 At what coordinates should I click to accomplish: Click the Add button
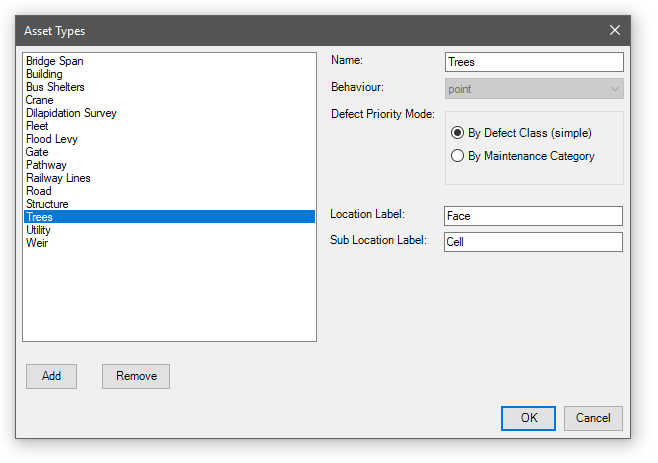coord(51,376)
